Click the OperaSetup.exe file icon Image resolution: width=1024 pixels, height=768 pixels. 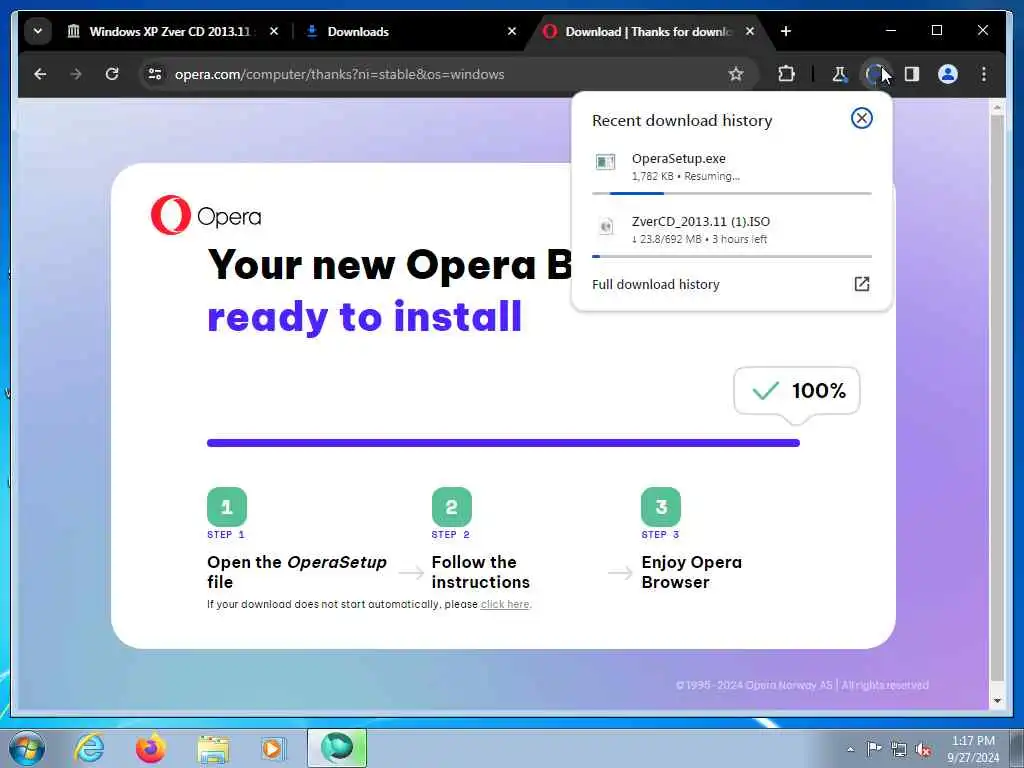tap(605, 161)
